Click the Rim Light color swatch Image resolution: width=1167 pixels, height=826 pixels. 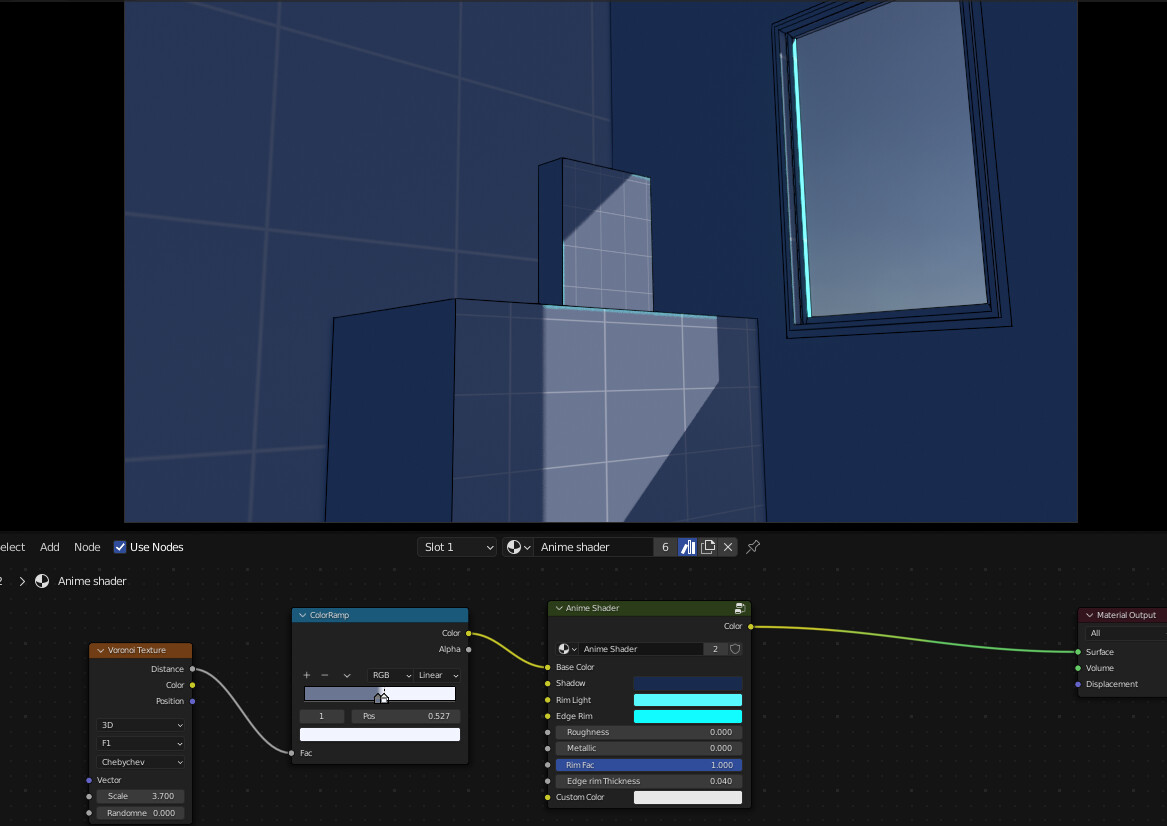687,700
